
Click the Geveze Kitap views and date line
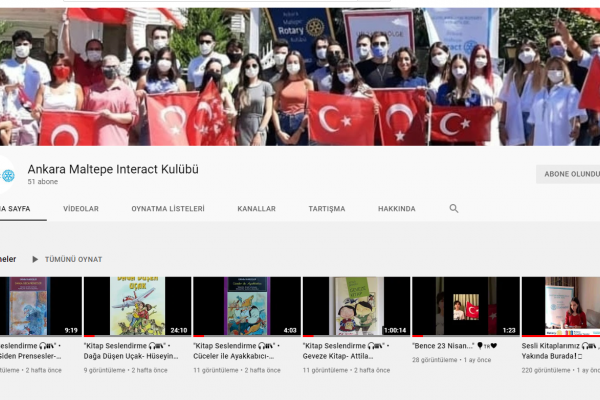[346, 371]
